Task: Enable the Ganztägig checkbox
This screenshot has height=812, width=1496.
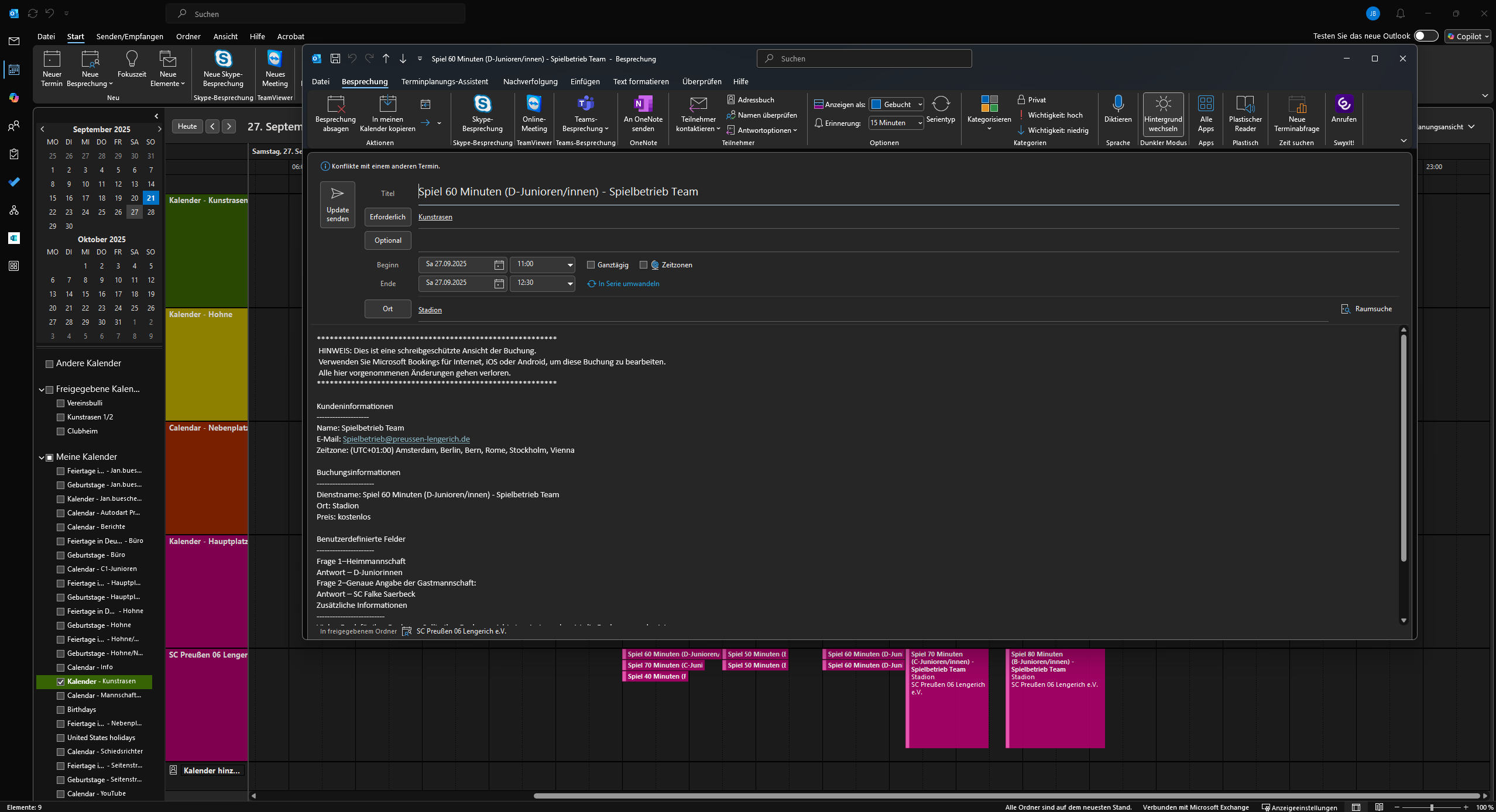Action: 591,265
